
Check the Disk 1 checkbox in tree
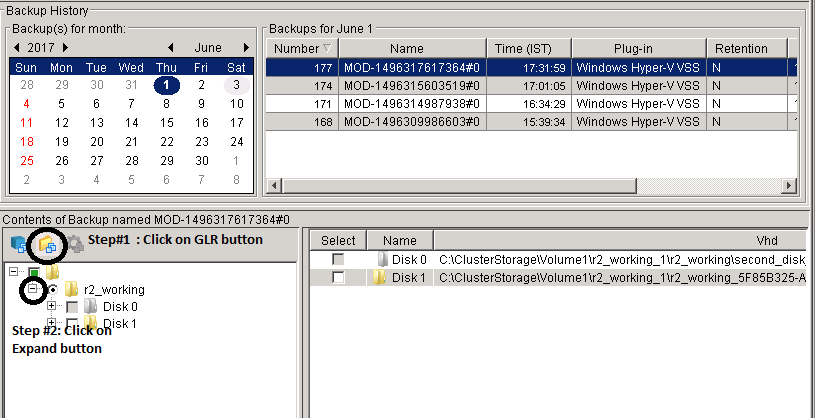point(72,322)
